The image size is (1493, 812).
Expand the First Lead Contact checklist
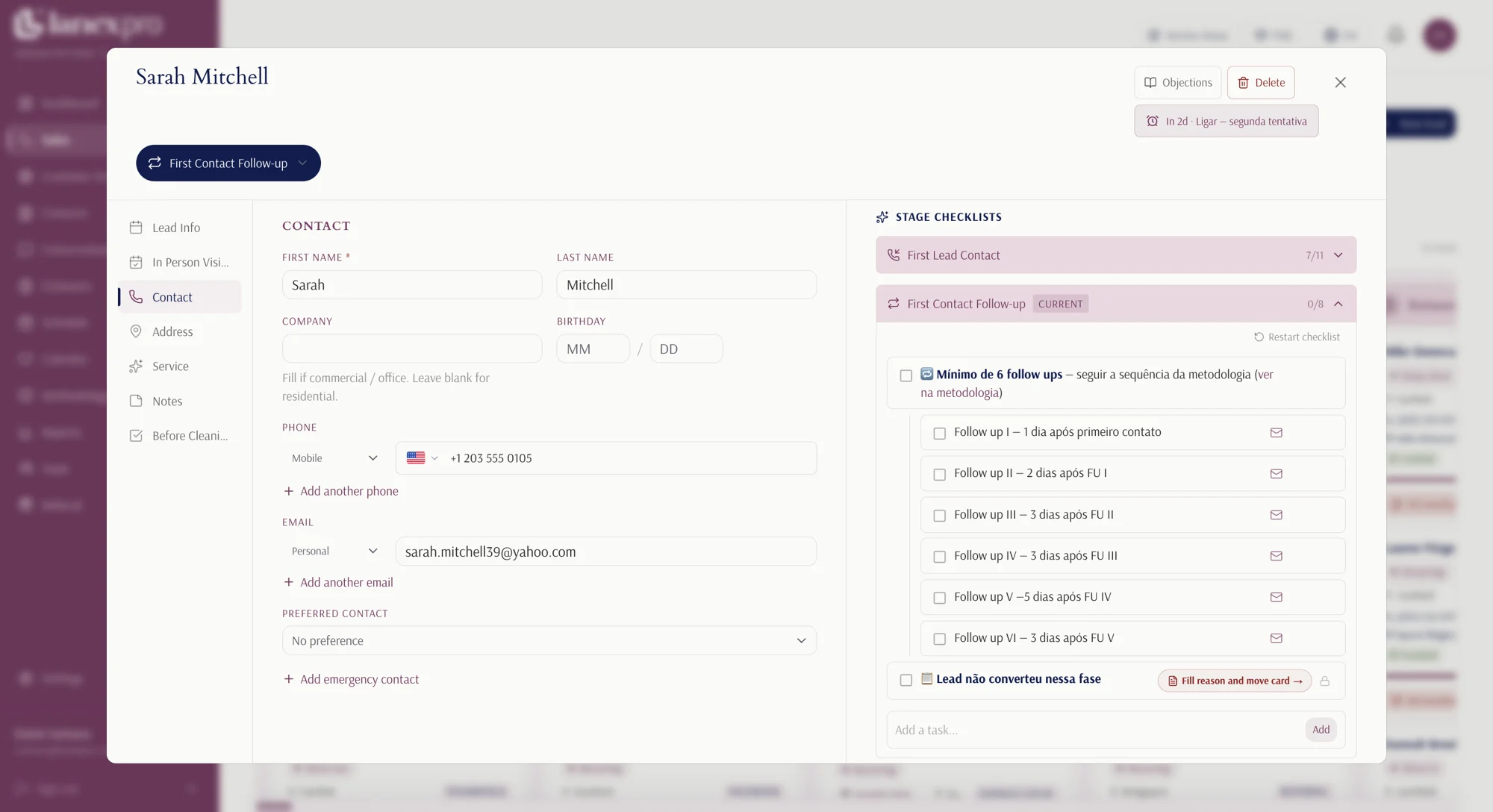(x=1116, y=255)
